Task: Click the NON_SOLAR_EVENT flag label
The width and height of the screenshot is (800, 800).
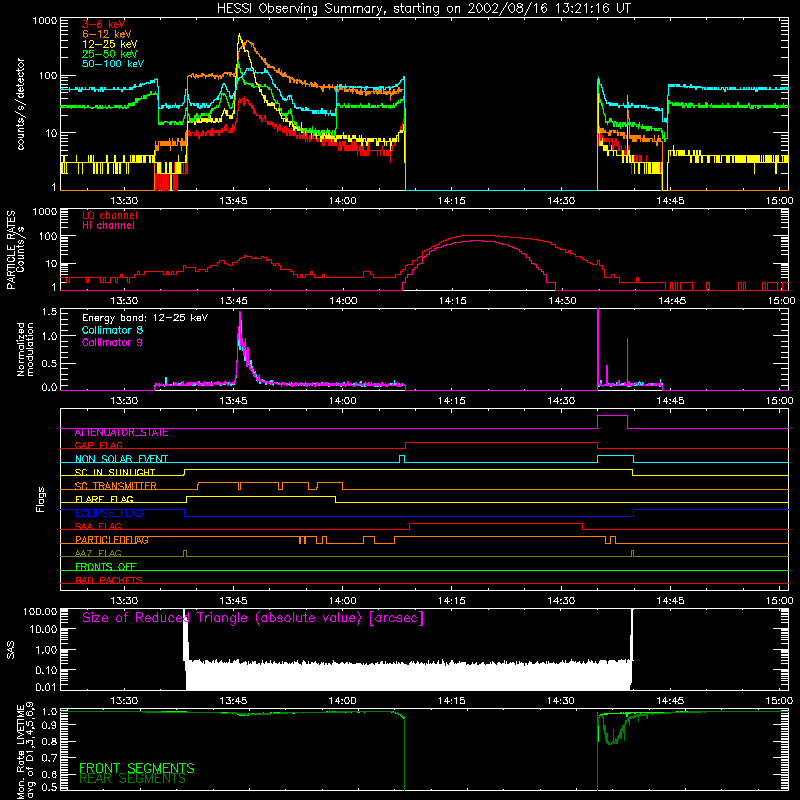Action: tap(121, 459)
